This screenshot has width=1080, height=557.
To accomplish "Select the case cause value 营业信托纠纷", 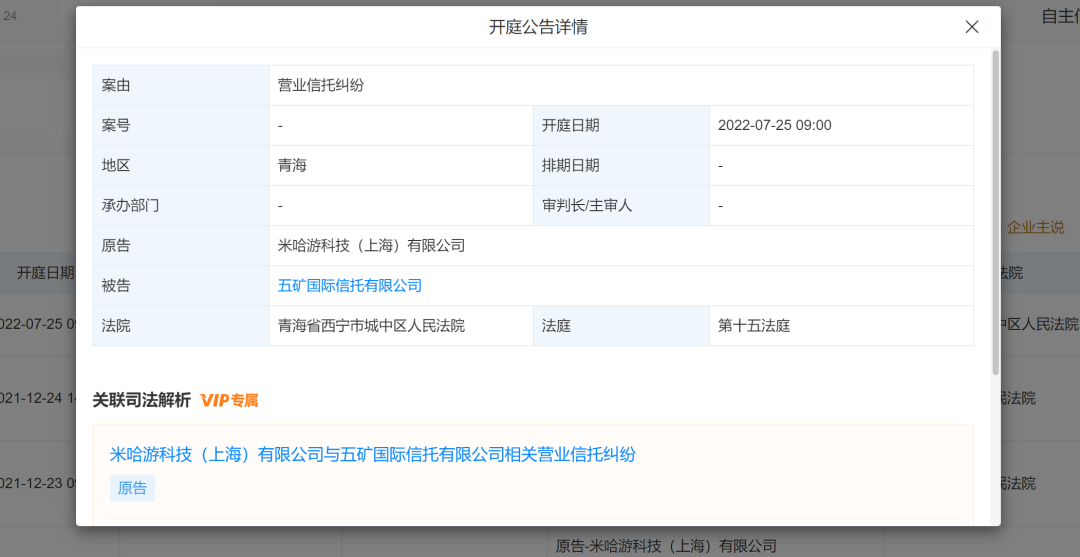I will tap(320, 85).
